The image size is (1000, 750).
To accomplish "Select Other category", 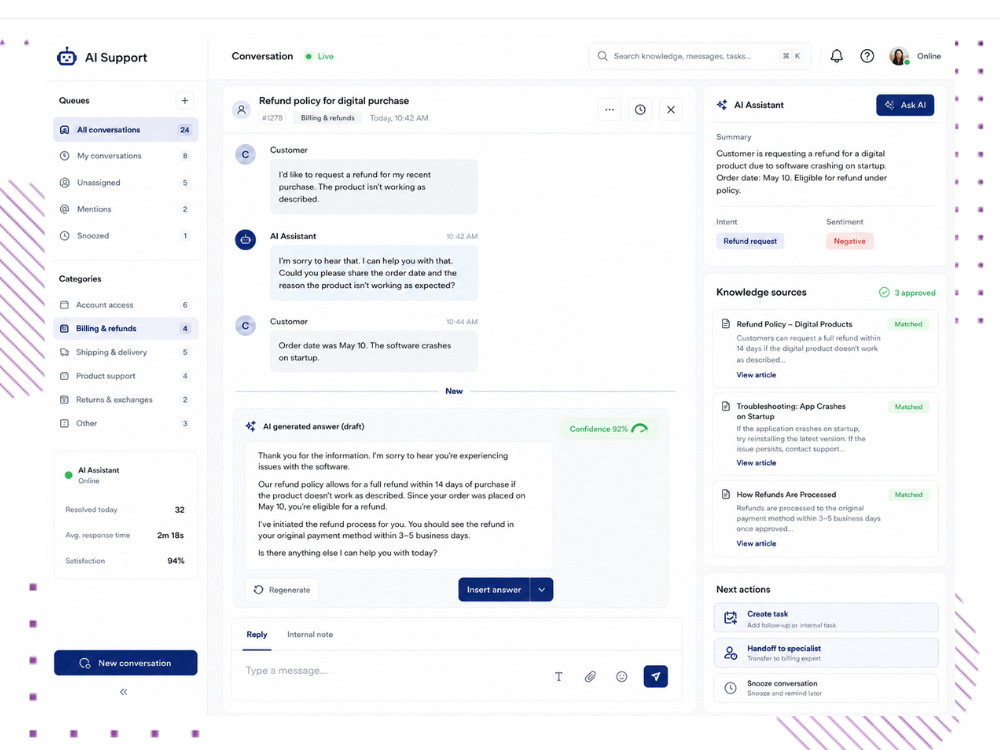I will click(126, 423).
